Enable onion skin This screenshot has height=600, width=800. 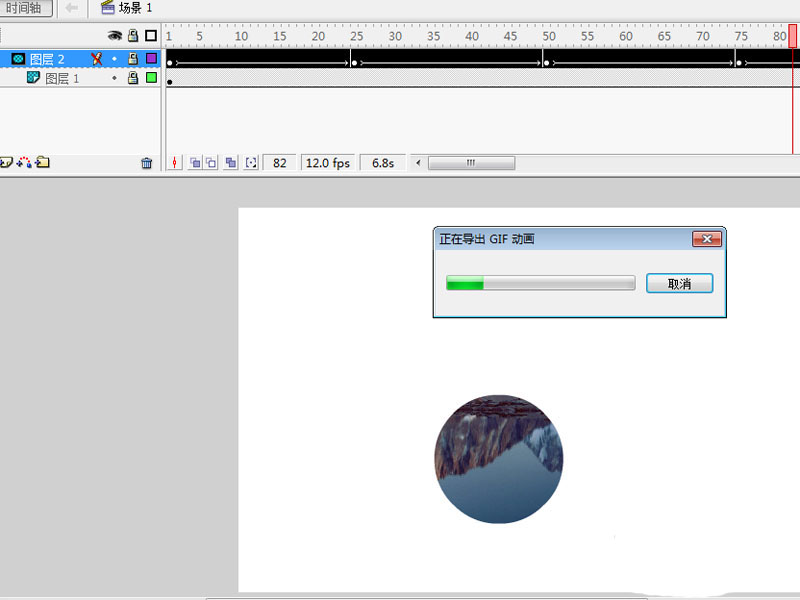click(x=195, y=163)
